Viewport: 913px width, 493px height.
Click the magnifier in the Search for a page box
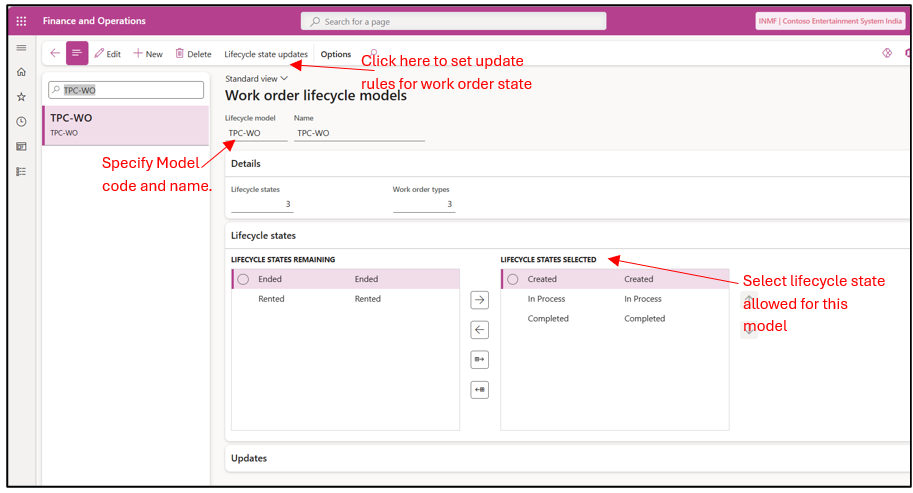click(x=315, y=22)
